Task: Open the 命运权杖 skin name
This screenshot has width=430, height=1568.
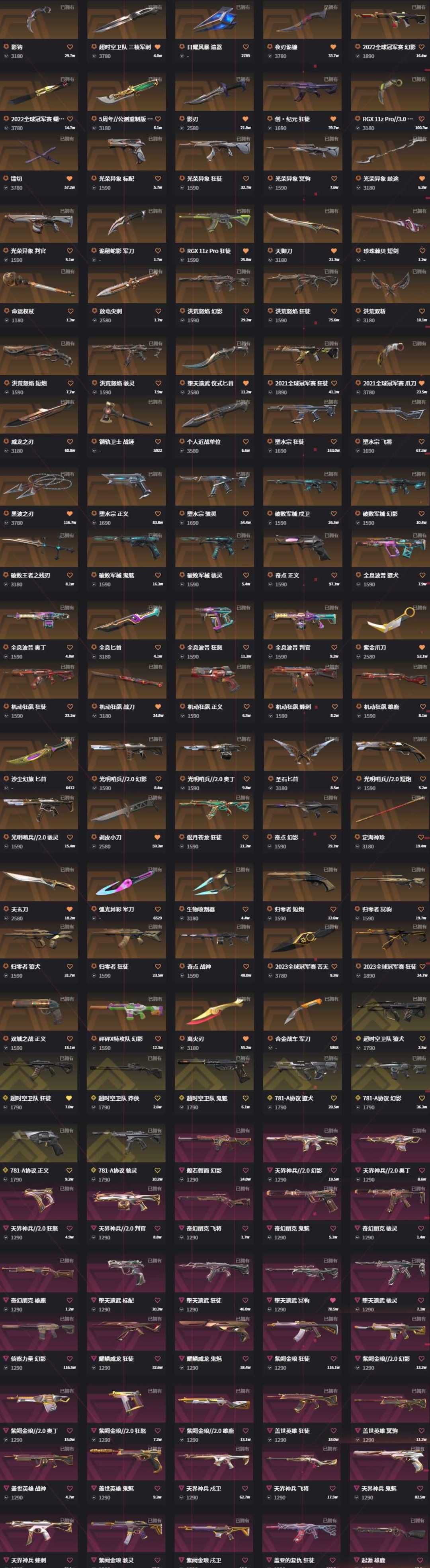Action: click(x=23, y=311)
